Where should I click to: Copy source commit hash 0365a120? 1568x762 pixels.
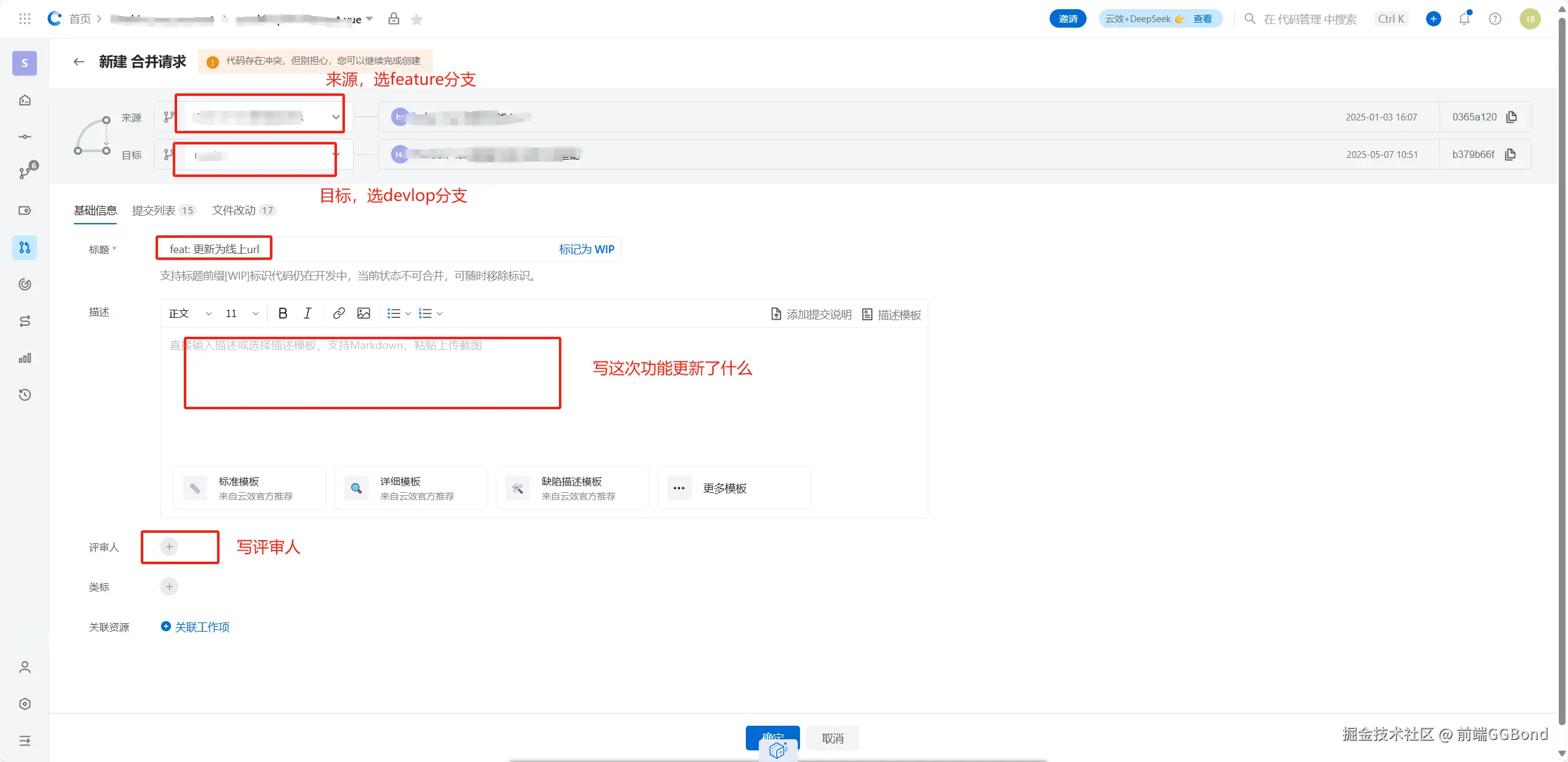1511,117
